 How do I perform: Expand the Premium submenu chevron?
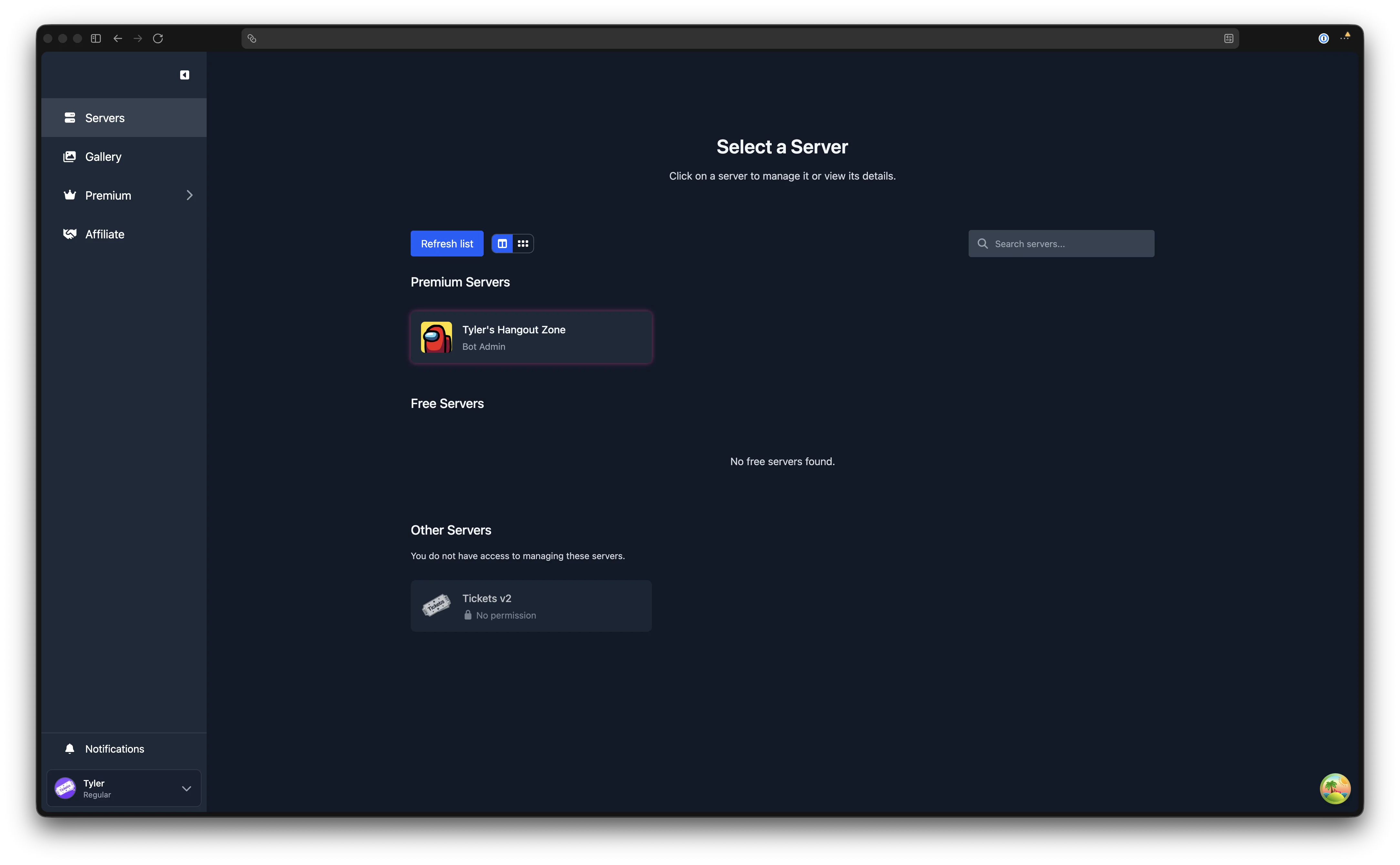[189, 195]
